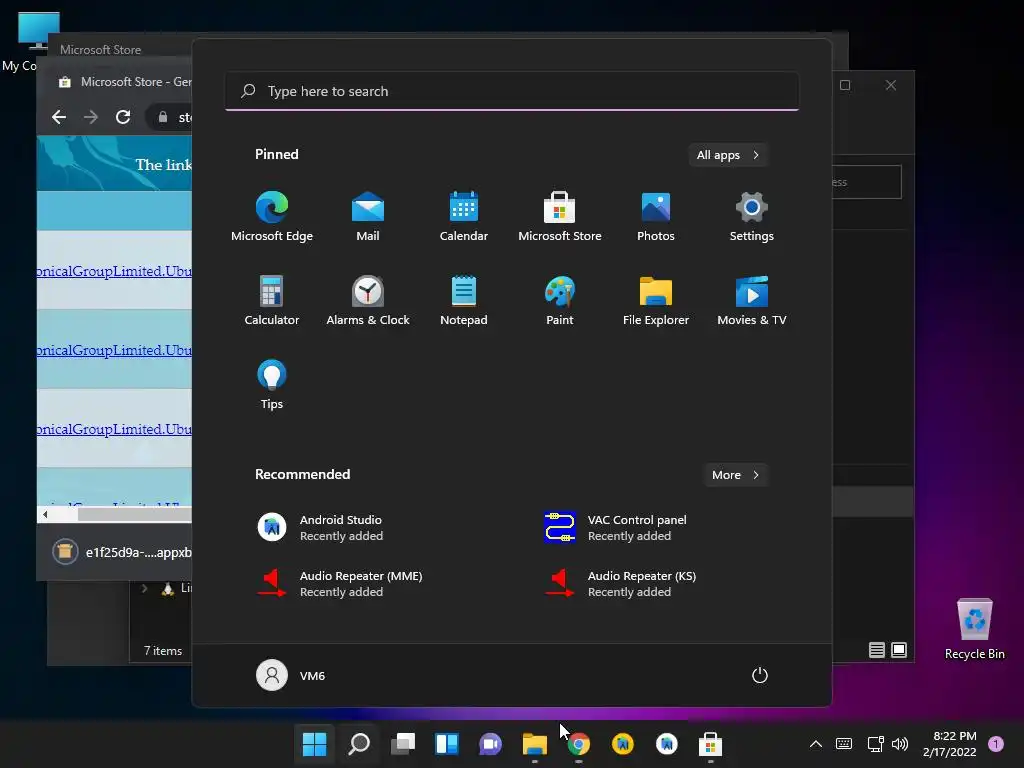
Task: Switch File Explorer to details view
Action: pos(876,650)
